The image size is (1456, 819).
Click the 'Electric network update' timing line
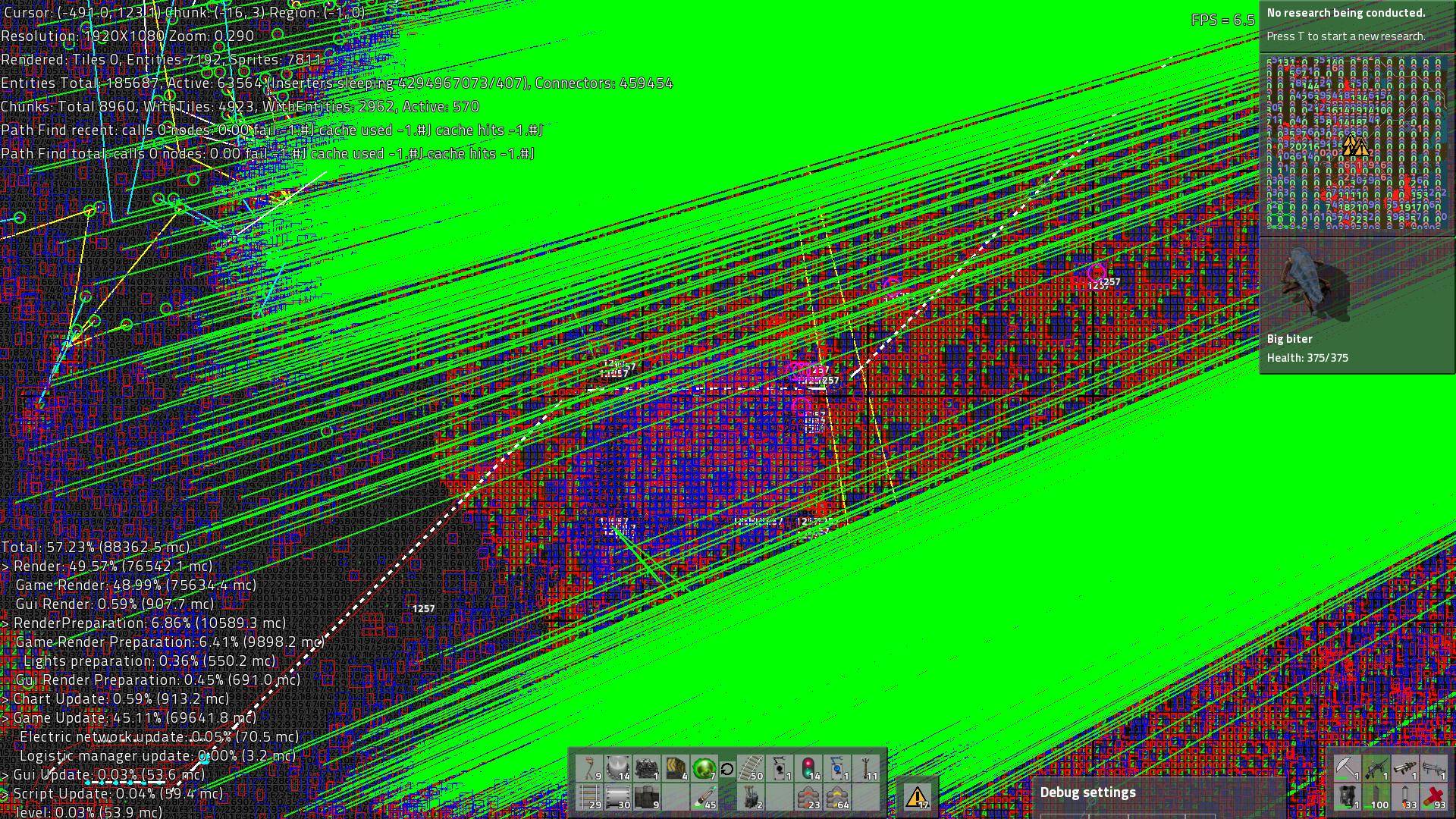[159, 736]
